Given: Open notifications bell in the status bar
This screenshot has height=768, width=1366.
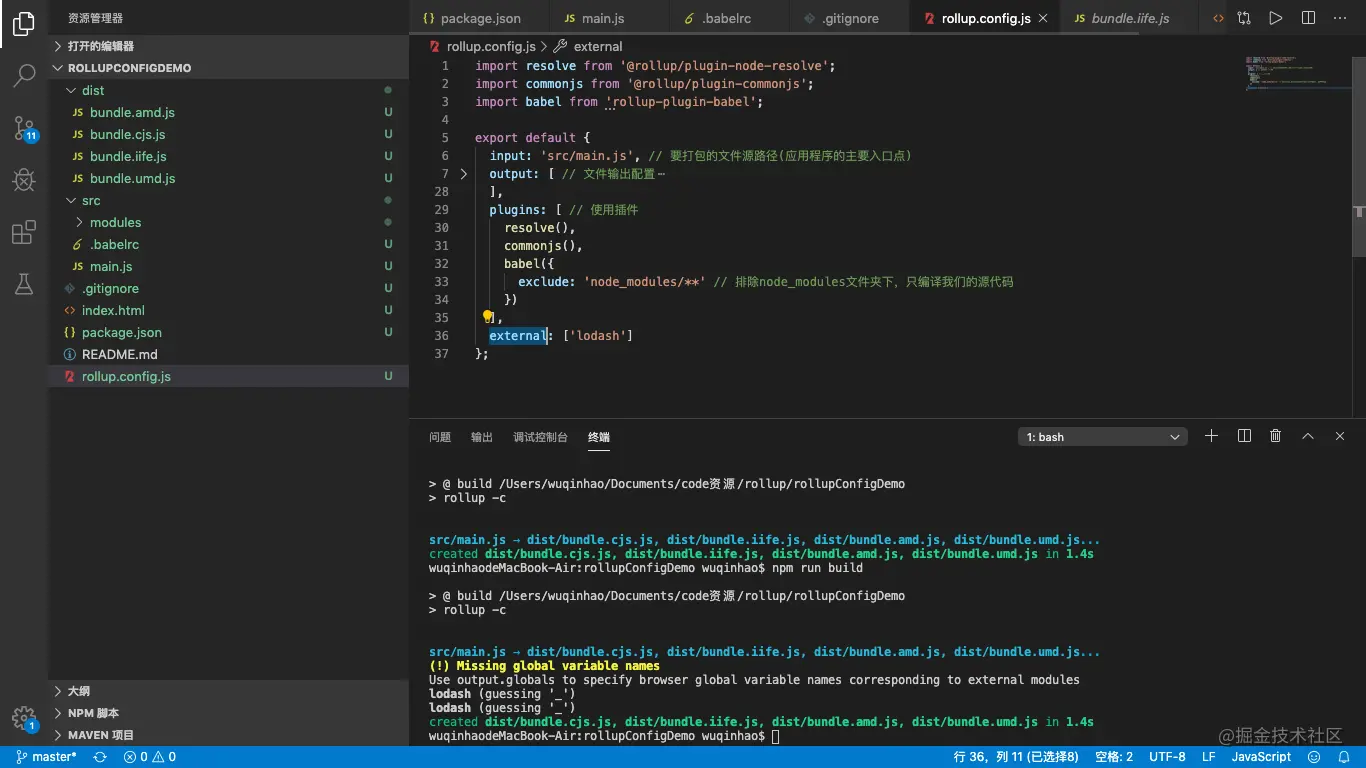Looking at the screenshot, I should 1343,757.
